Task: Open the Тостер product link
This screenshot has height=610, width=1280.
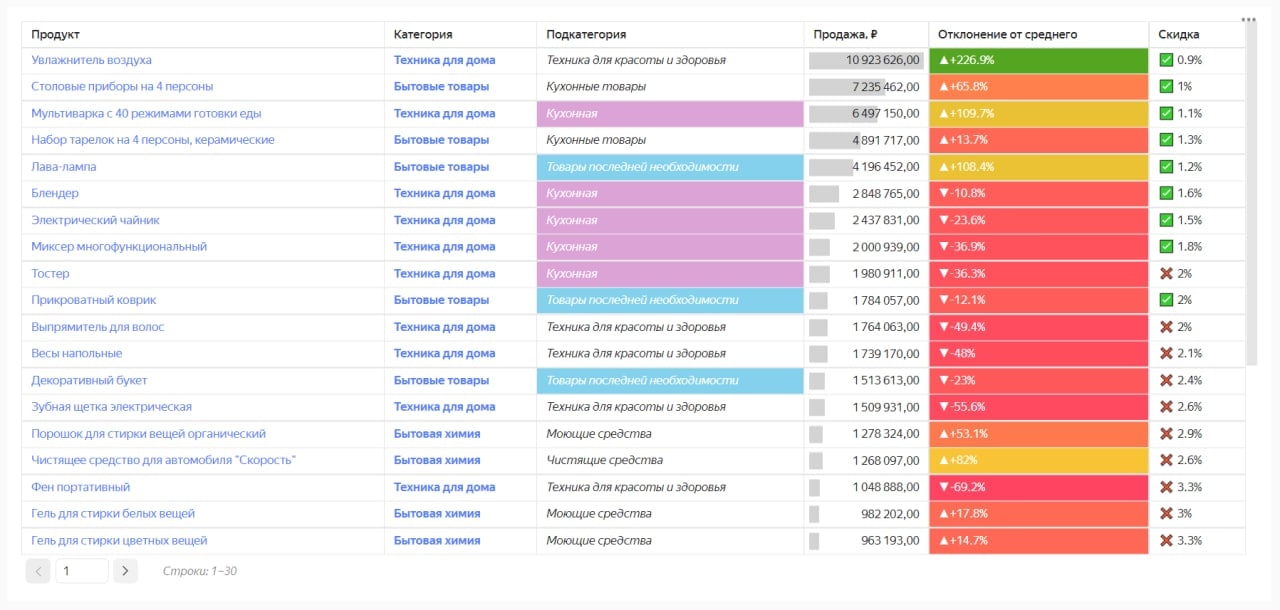Action: [x=50, y=273]
